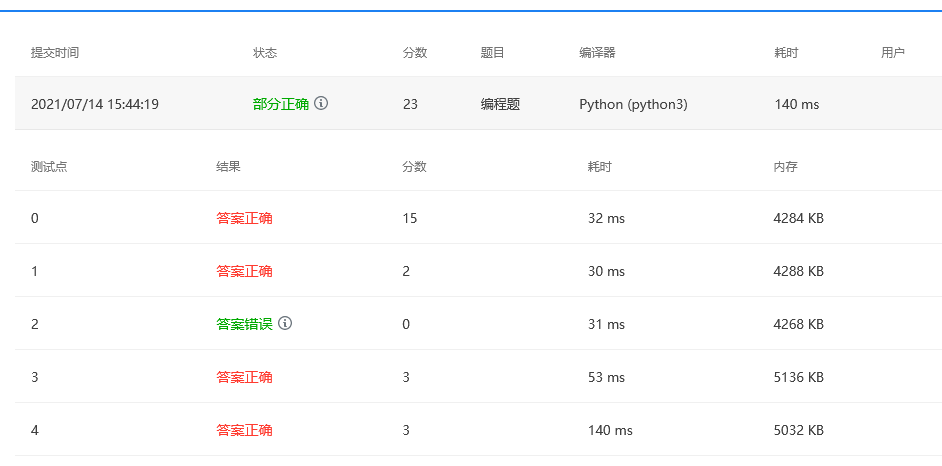This screenshot has width=942, height=466.
Task: Select the 题目 column header
Action: click(493, 53)
